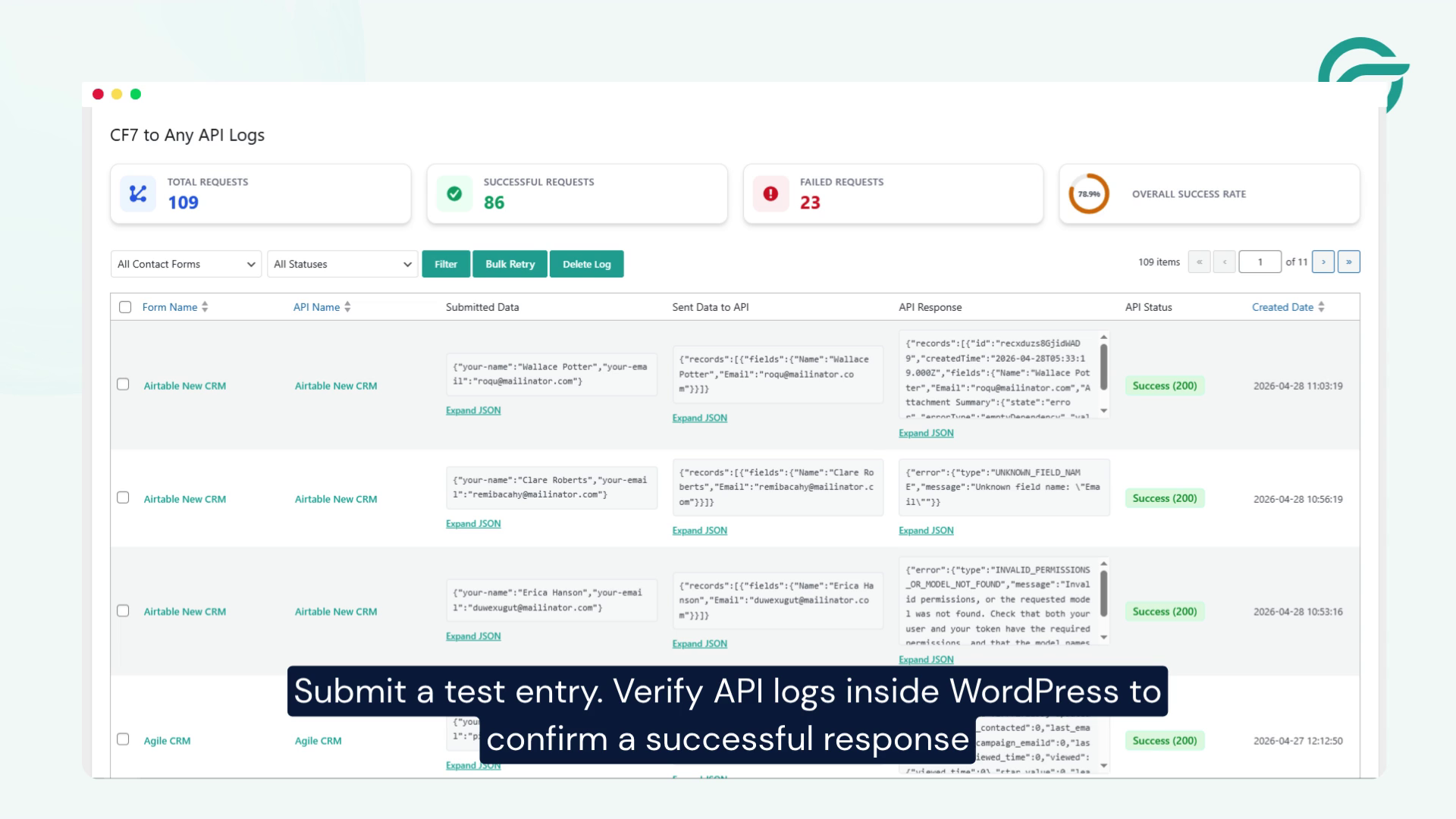
Task: Open Airtable New CRM form in 11:03:19 row
Action: pos(185,386)
